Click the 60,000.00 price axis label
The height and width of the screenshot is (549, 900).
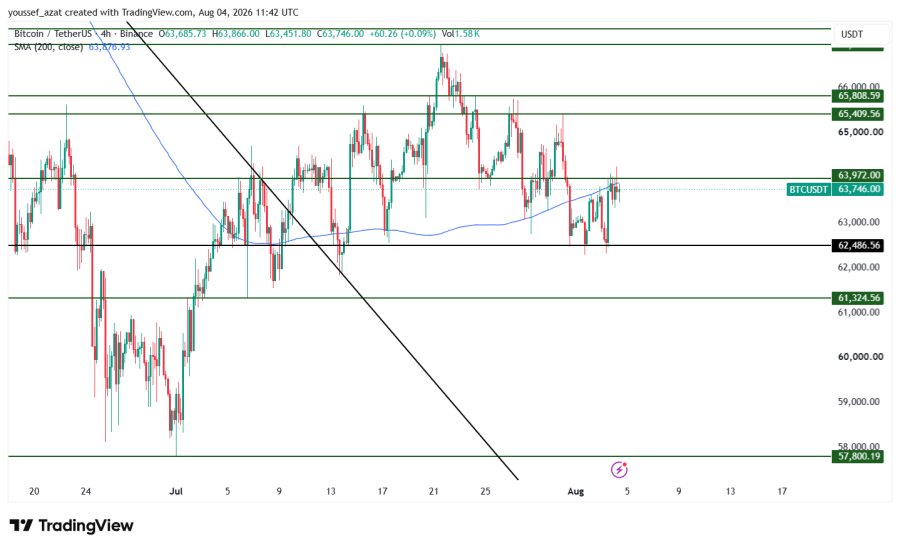860,357
